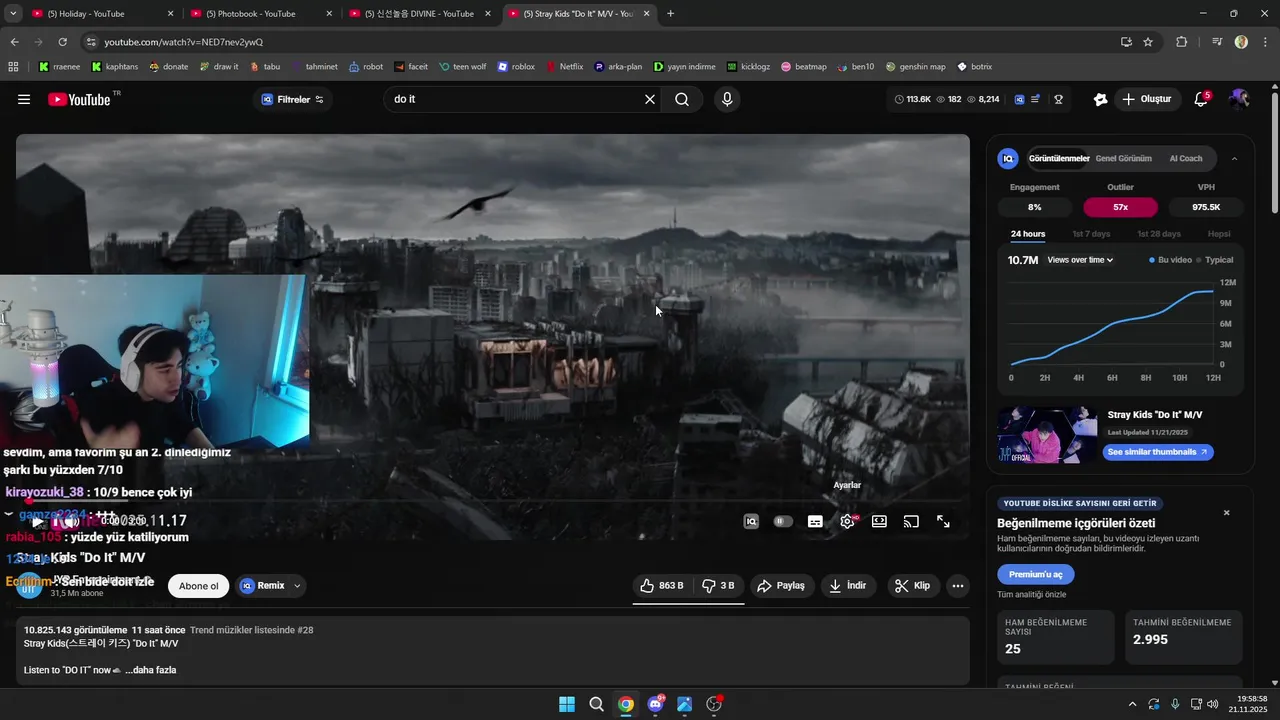
Task: Toggle autoplay switch in player
Action: (783, 521)
